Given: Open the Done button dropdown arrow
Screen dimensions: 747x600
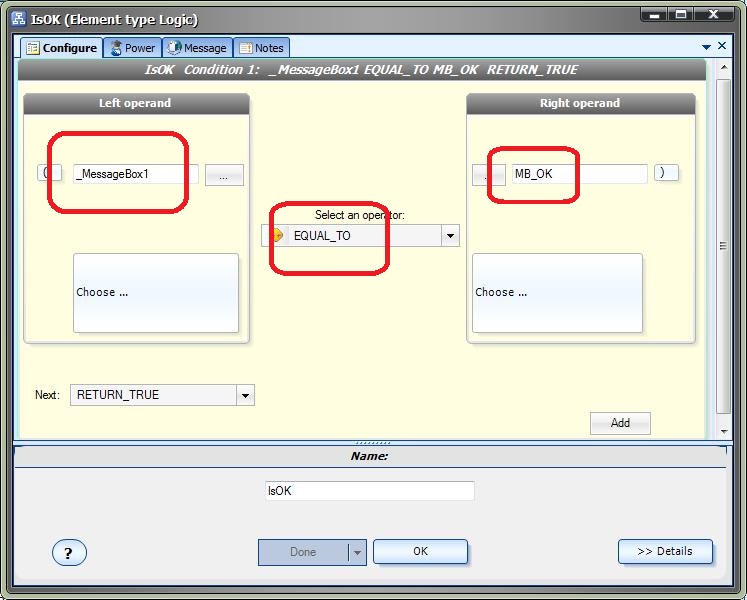Looking at the screenshot, I should point(357,552).
